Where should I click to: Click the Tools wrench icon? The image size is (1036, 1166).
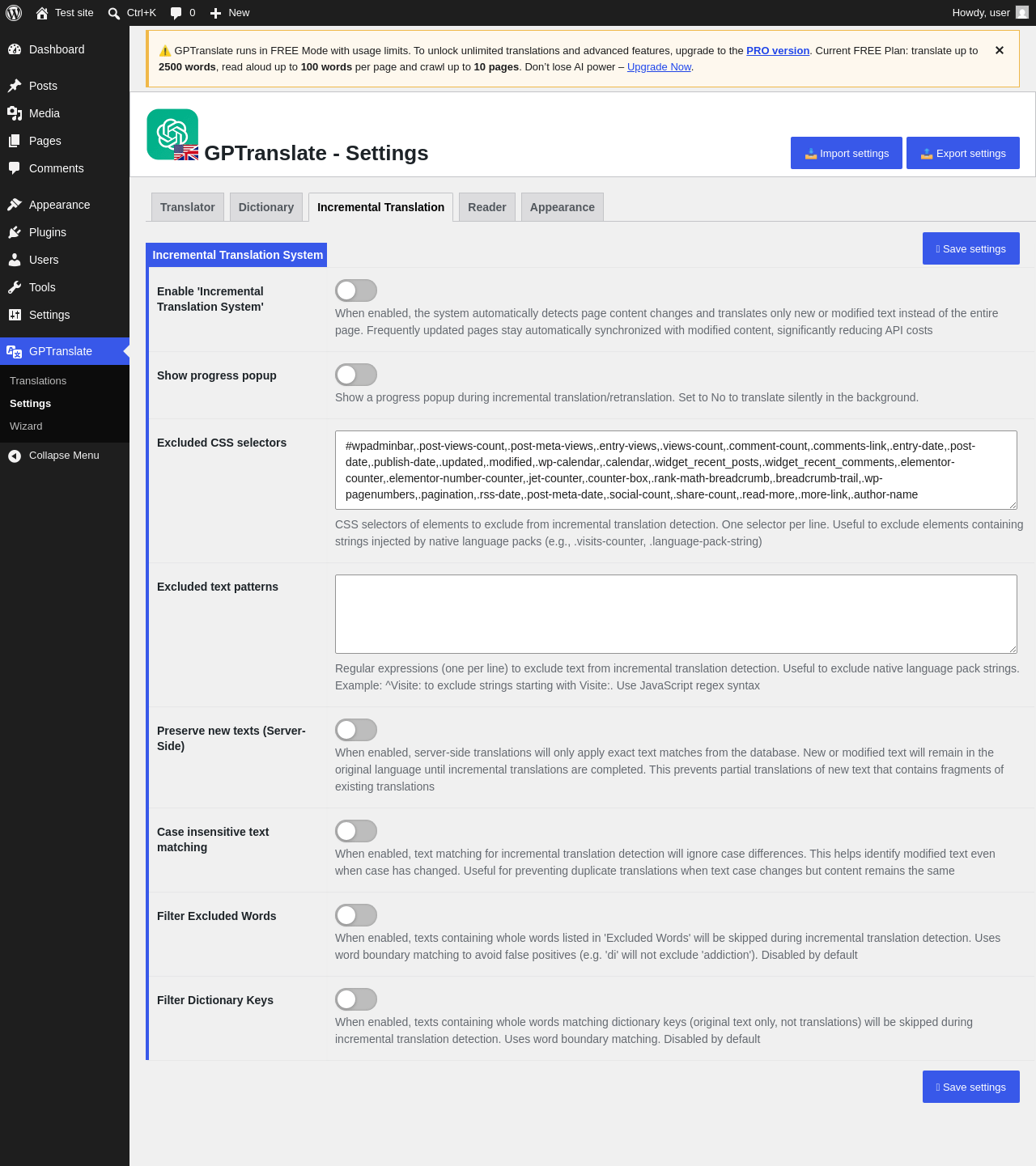15,287
